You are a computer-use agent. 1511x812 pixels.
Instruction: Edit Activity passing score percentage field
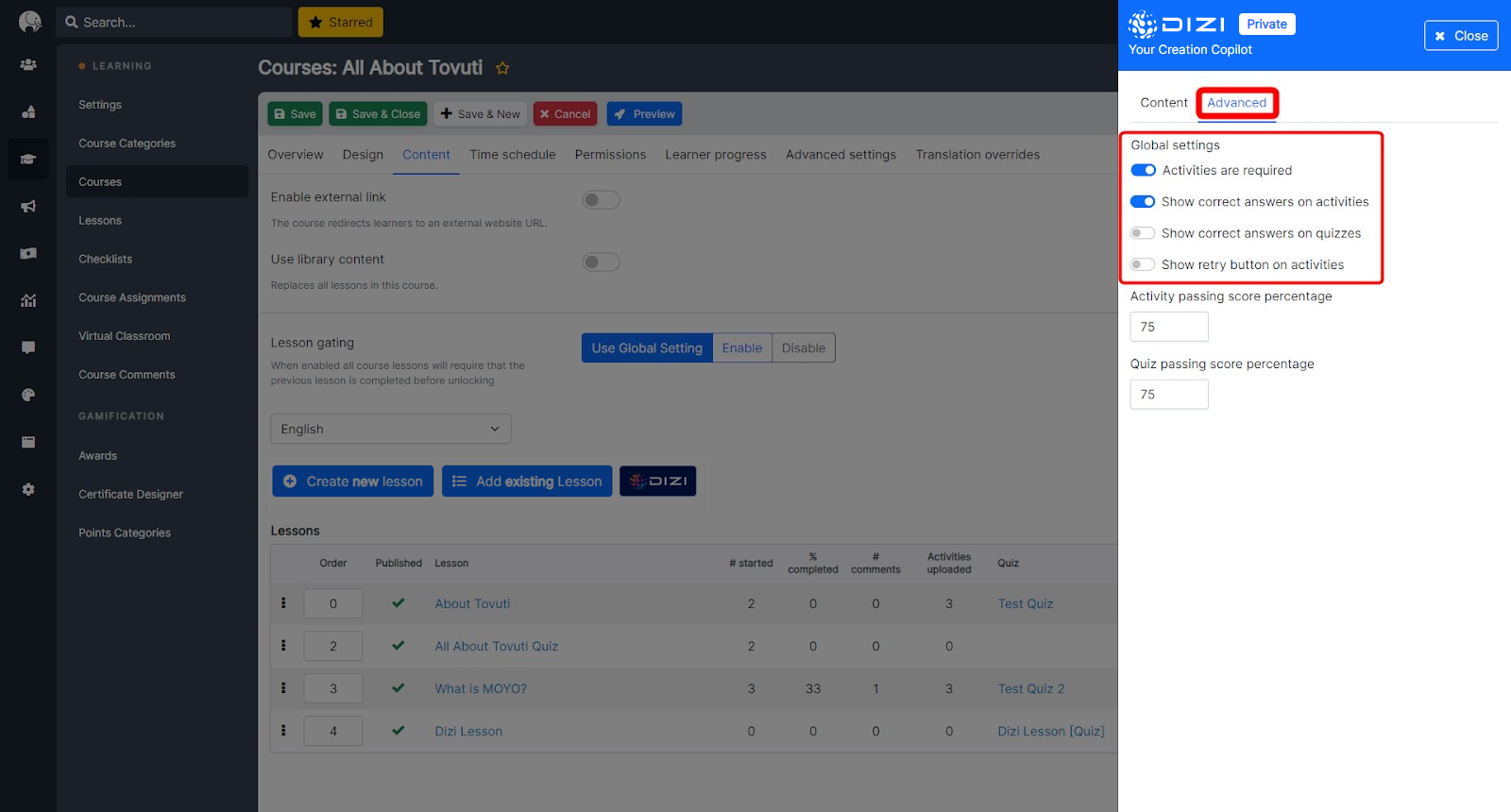[x=1169, y=327]
